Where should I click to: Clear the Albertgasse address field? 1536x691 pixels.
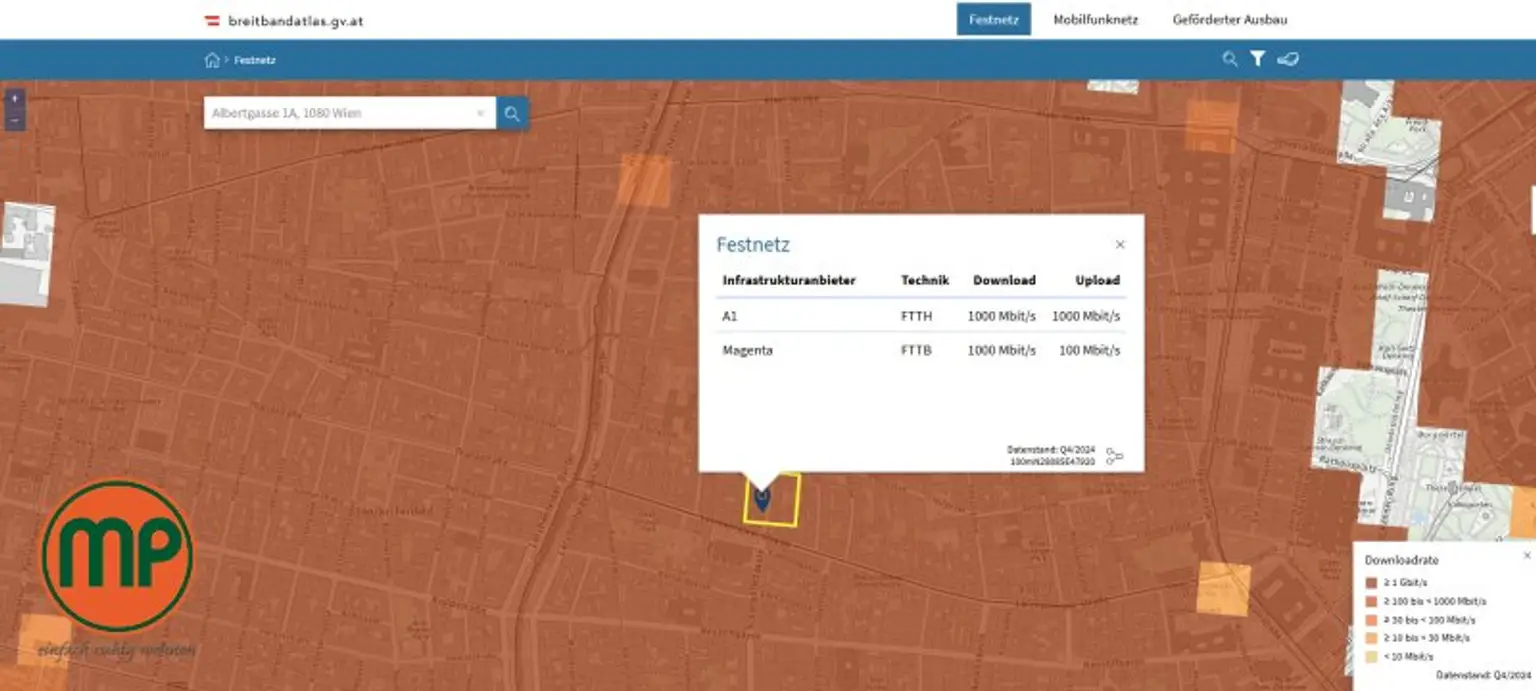[x=480, y=113]
